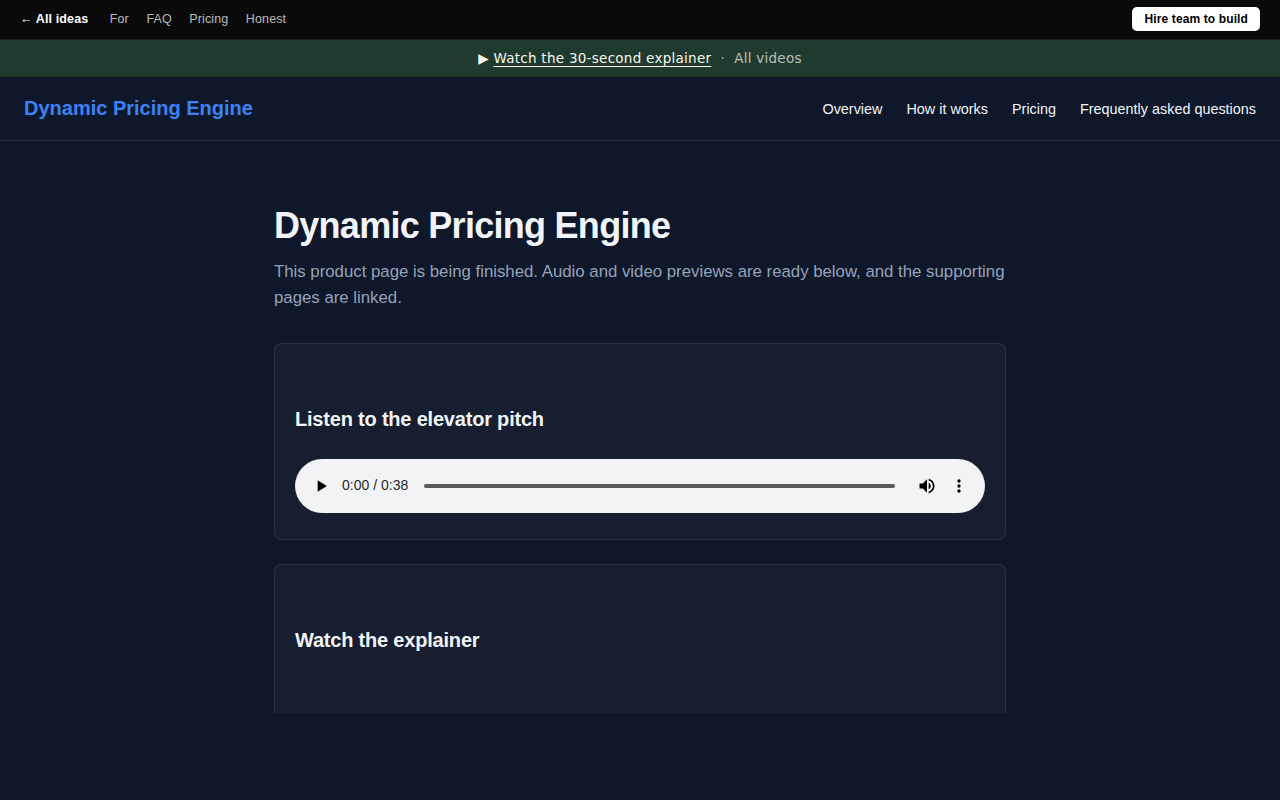Click the Dynamic Pricing Engine logo link

click(x=138, y=108)
